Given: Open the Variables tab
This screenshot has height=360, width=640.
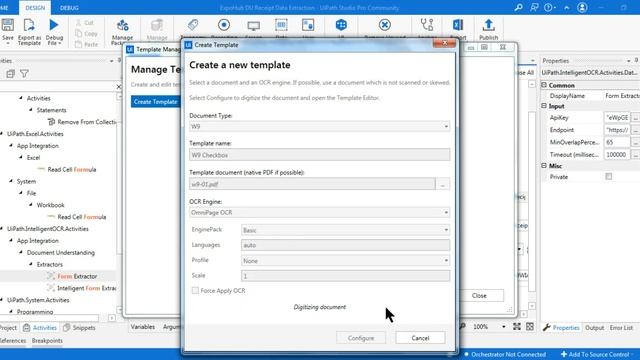Looking at the screenshot, I should coord(143,327).
